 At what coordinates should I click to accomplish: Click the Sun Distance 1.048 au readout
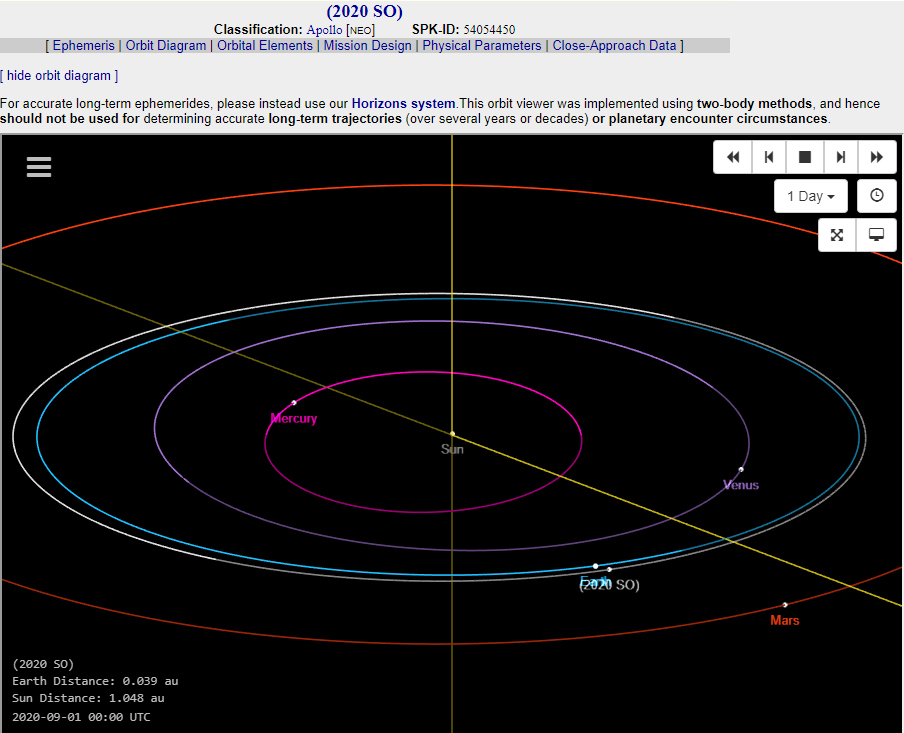pos(88,698)
